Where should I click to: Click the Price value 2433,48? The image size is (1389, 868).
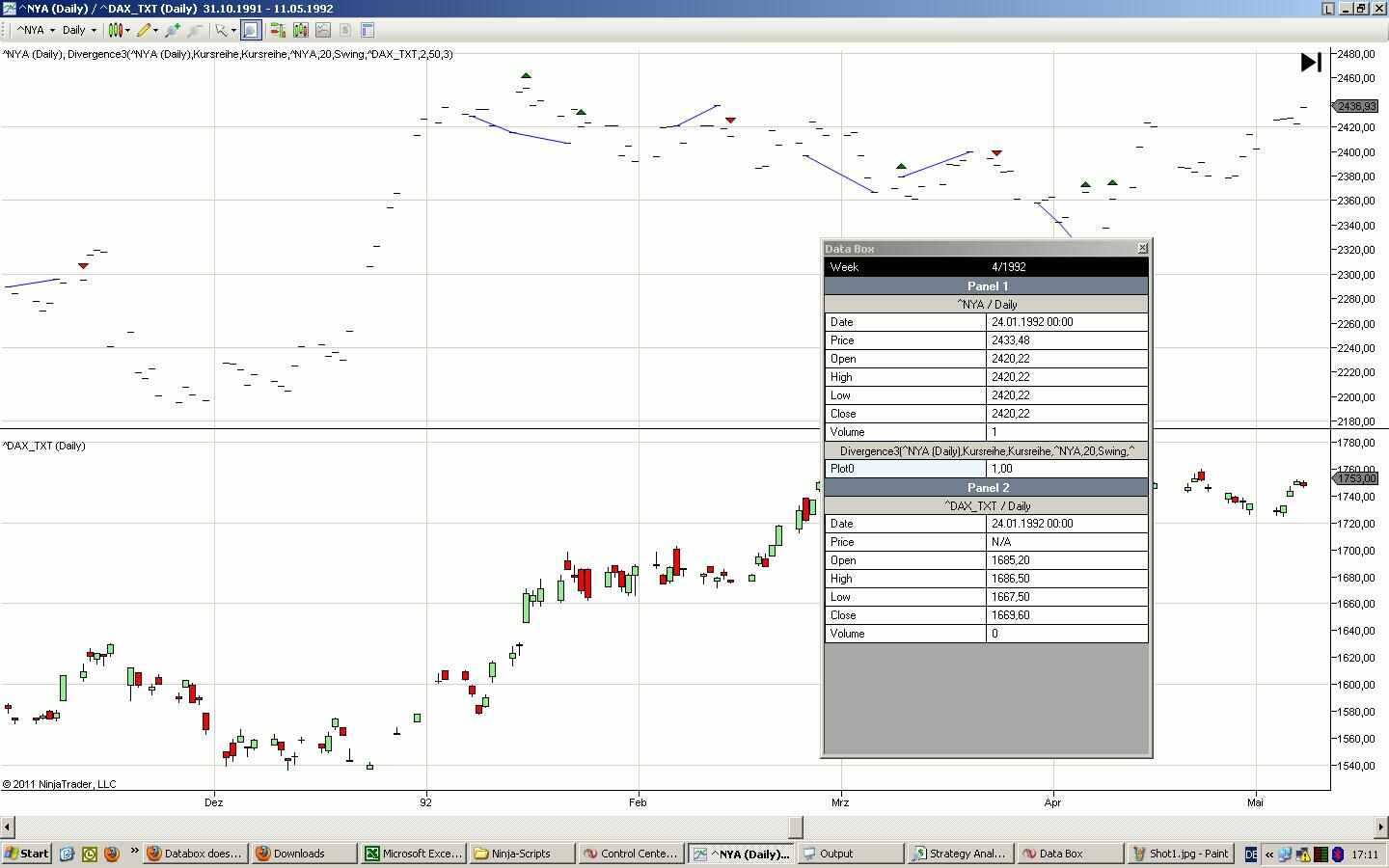1068,340
